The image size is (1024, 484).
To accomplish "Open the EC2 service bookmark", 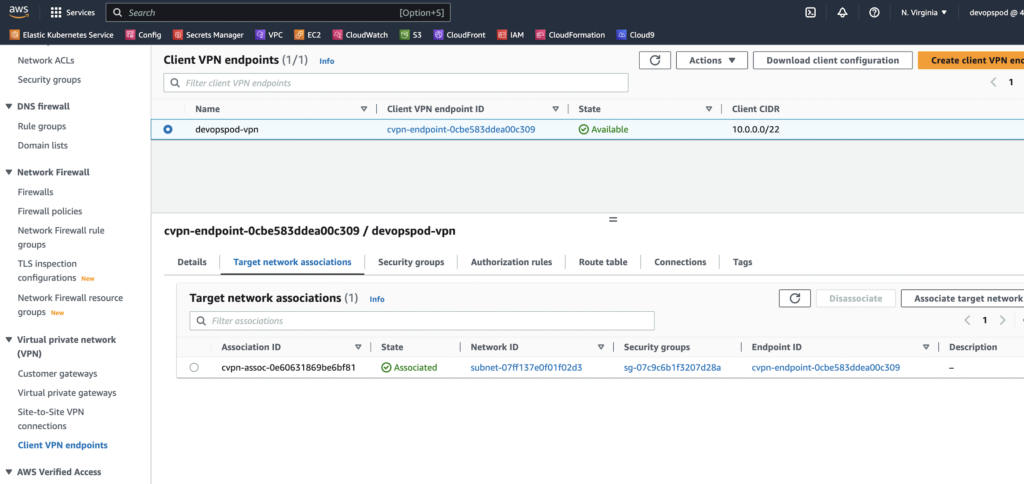I will 308,35.
